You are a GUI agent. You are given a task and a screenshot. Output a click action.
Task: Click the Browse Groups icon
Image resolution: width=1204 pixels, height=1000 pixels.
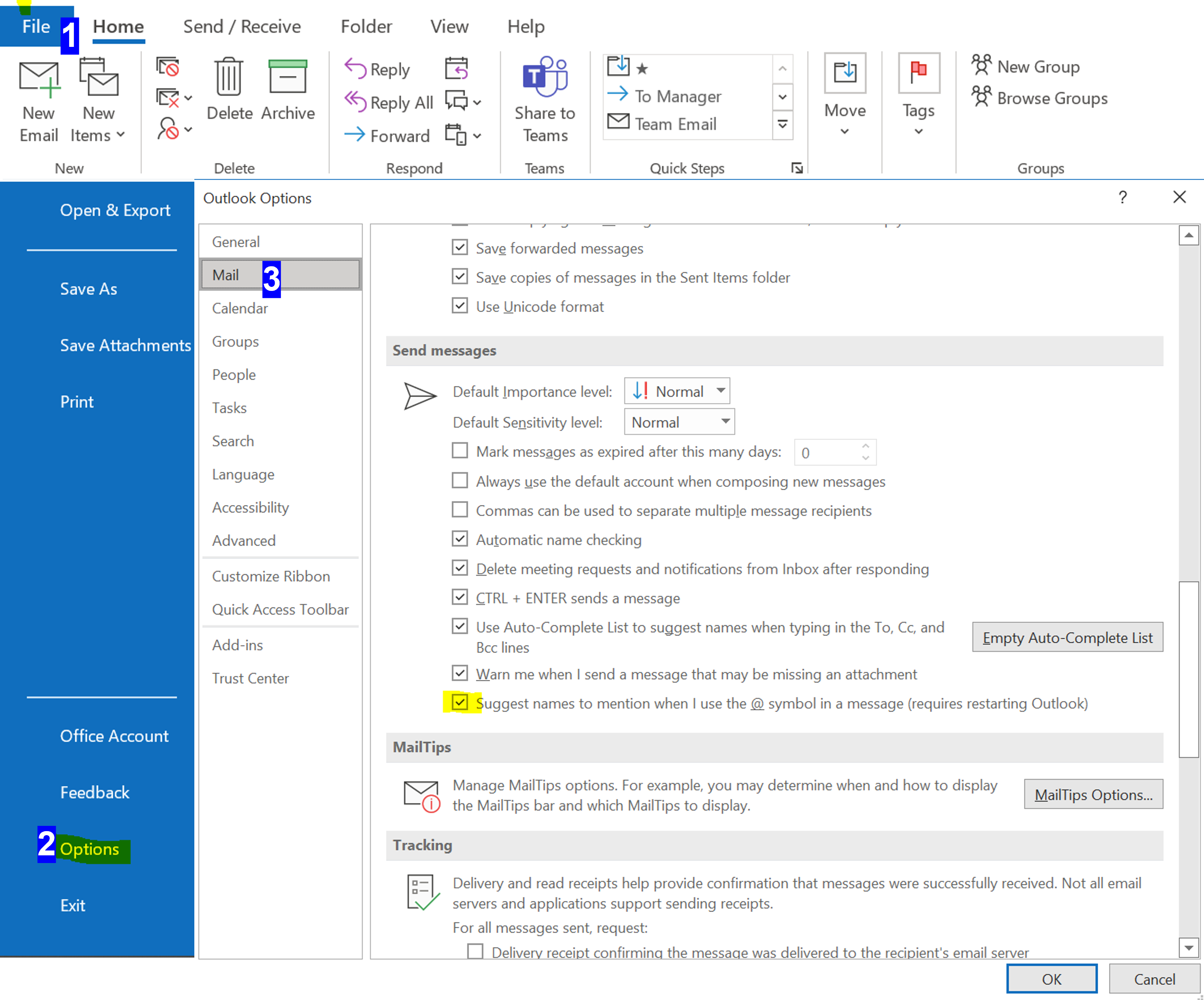981,97
